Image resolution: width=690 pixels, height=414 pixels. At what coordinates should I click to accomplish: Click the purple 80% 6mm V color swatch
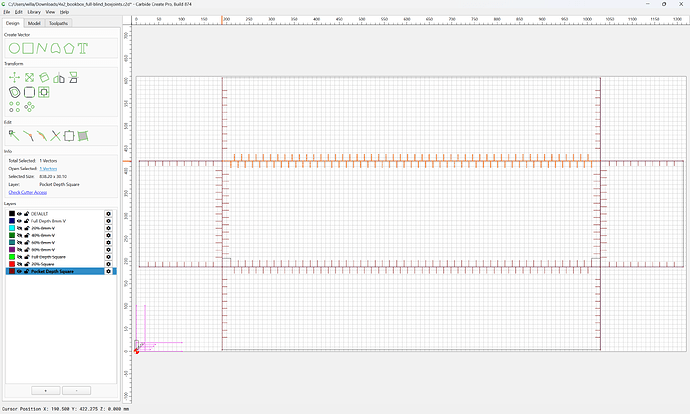point(12,250)
